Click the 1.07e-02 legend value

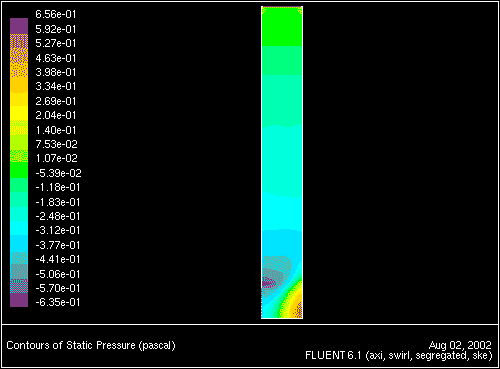[x=56, y=158]
